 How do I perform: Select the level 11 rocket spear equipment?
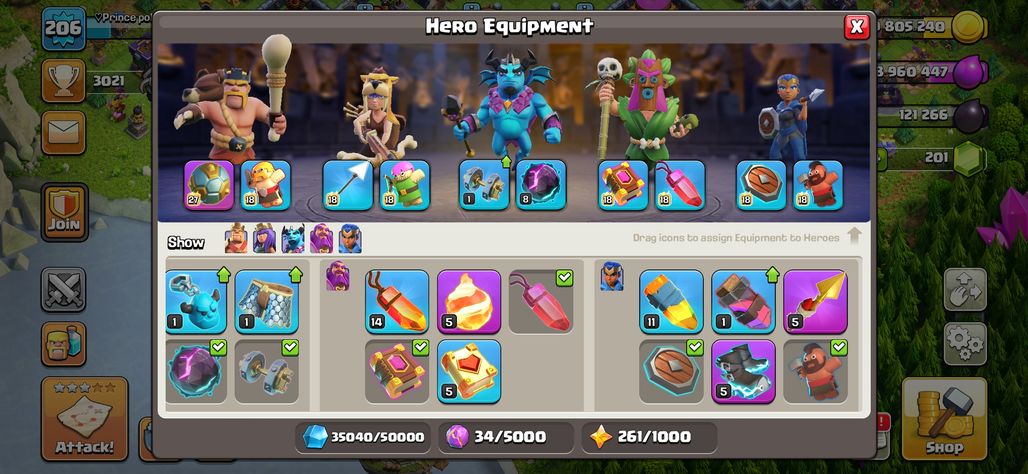(x=671, y=302)
